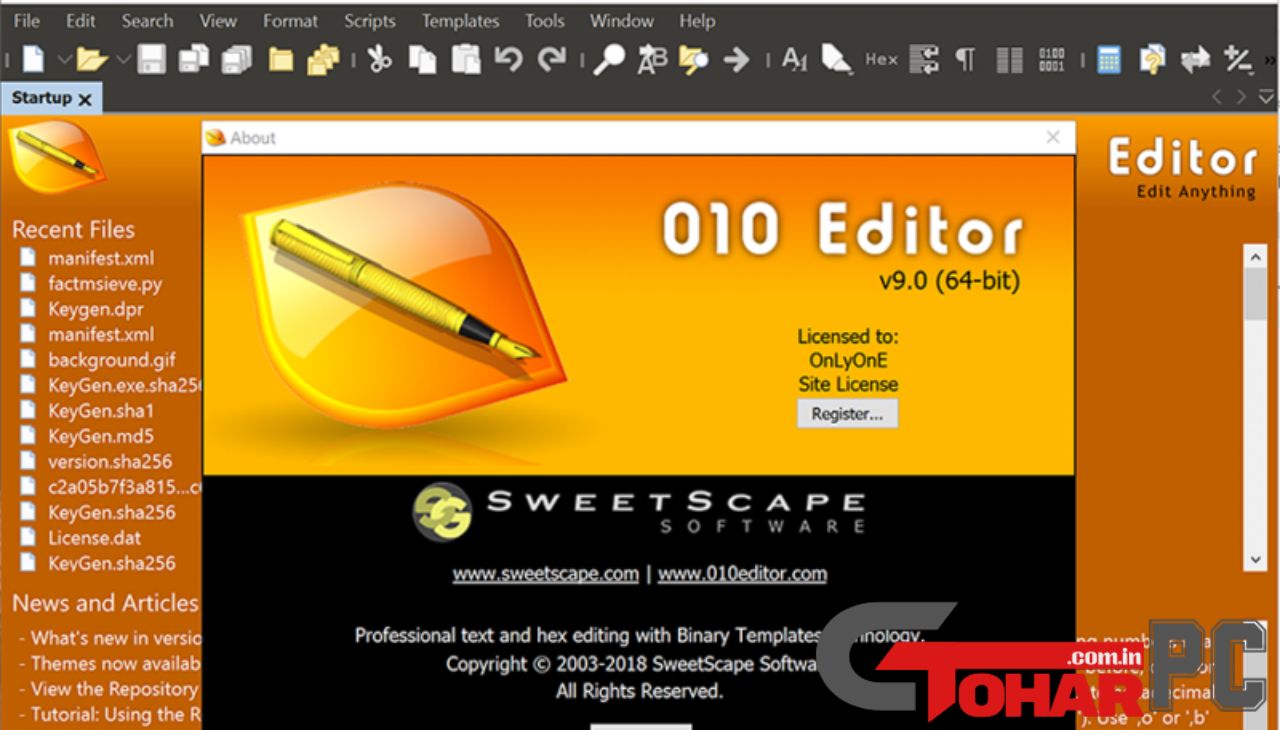This screenshot has width=1280, height=730.
Task: Open recent file KeyGen.md5
Action: pos(101,436)
